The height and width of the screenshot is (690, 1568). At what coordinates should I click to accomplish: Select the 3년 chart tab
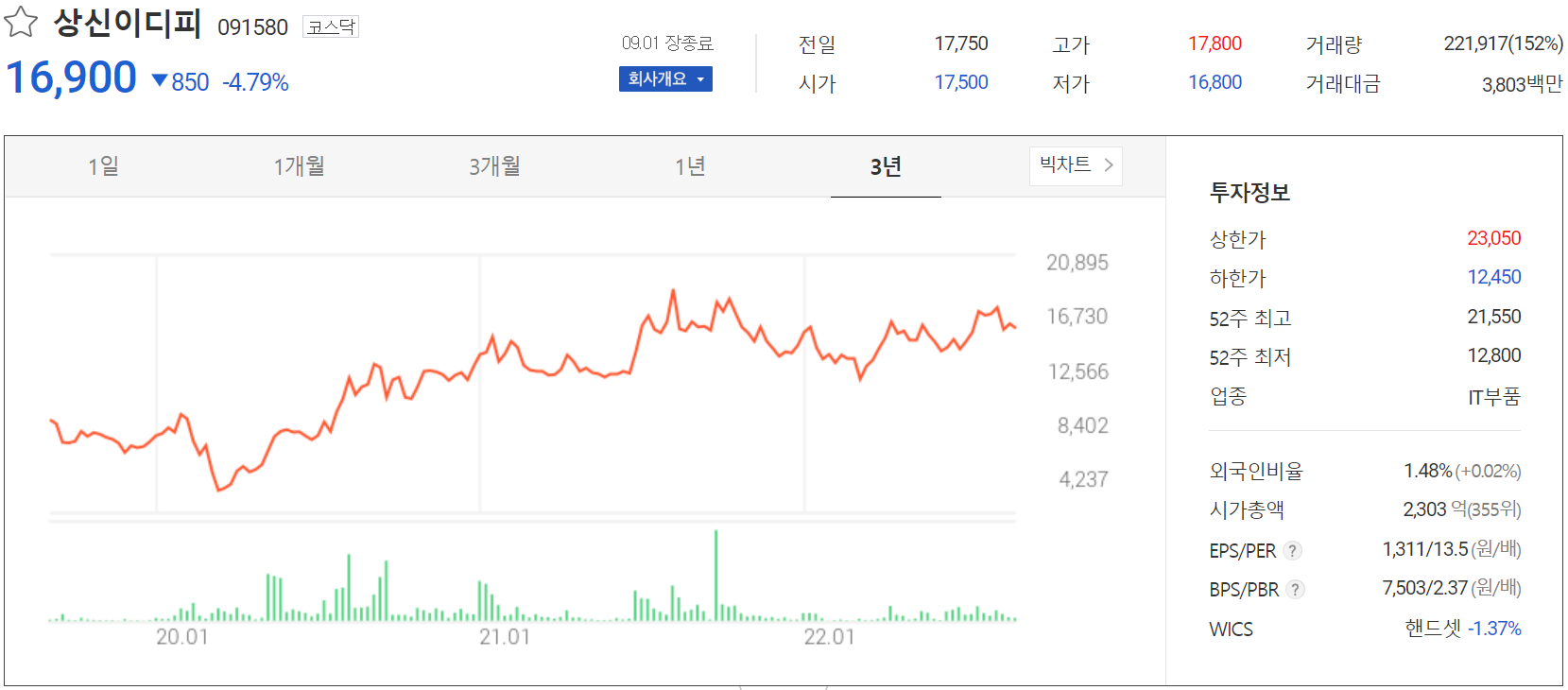pos(886,166)
